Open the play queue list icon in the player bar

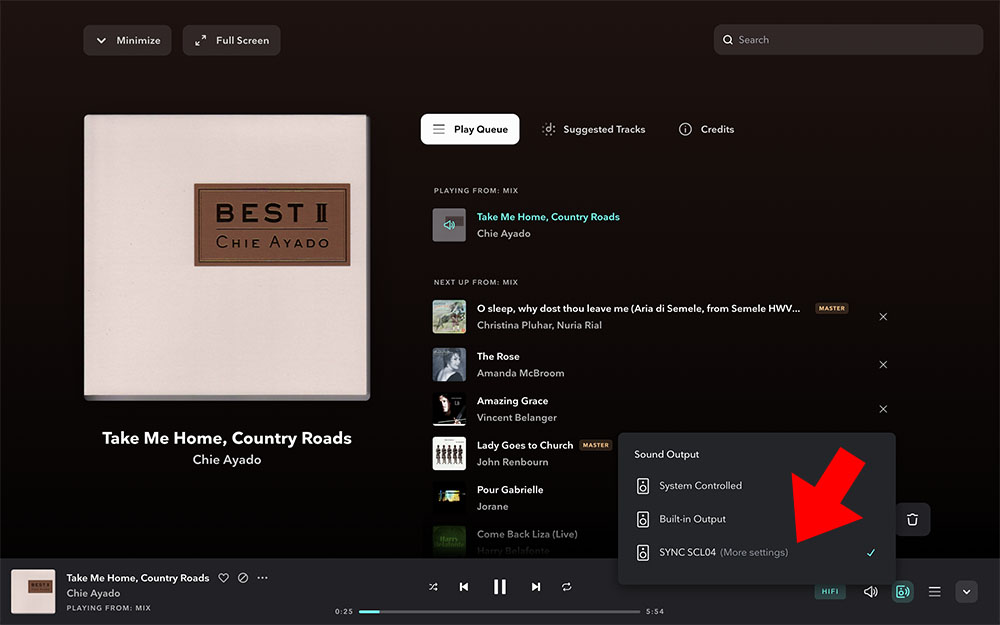coord(935,591)
